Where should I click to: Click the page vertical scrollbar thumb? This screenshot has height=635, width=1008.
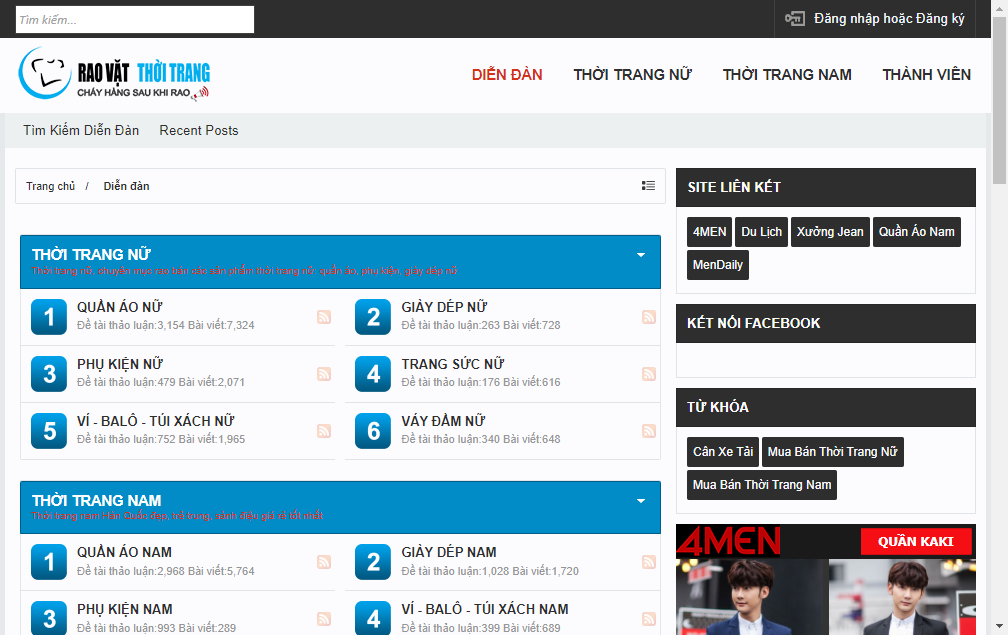(1000, 101)
